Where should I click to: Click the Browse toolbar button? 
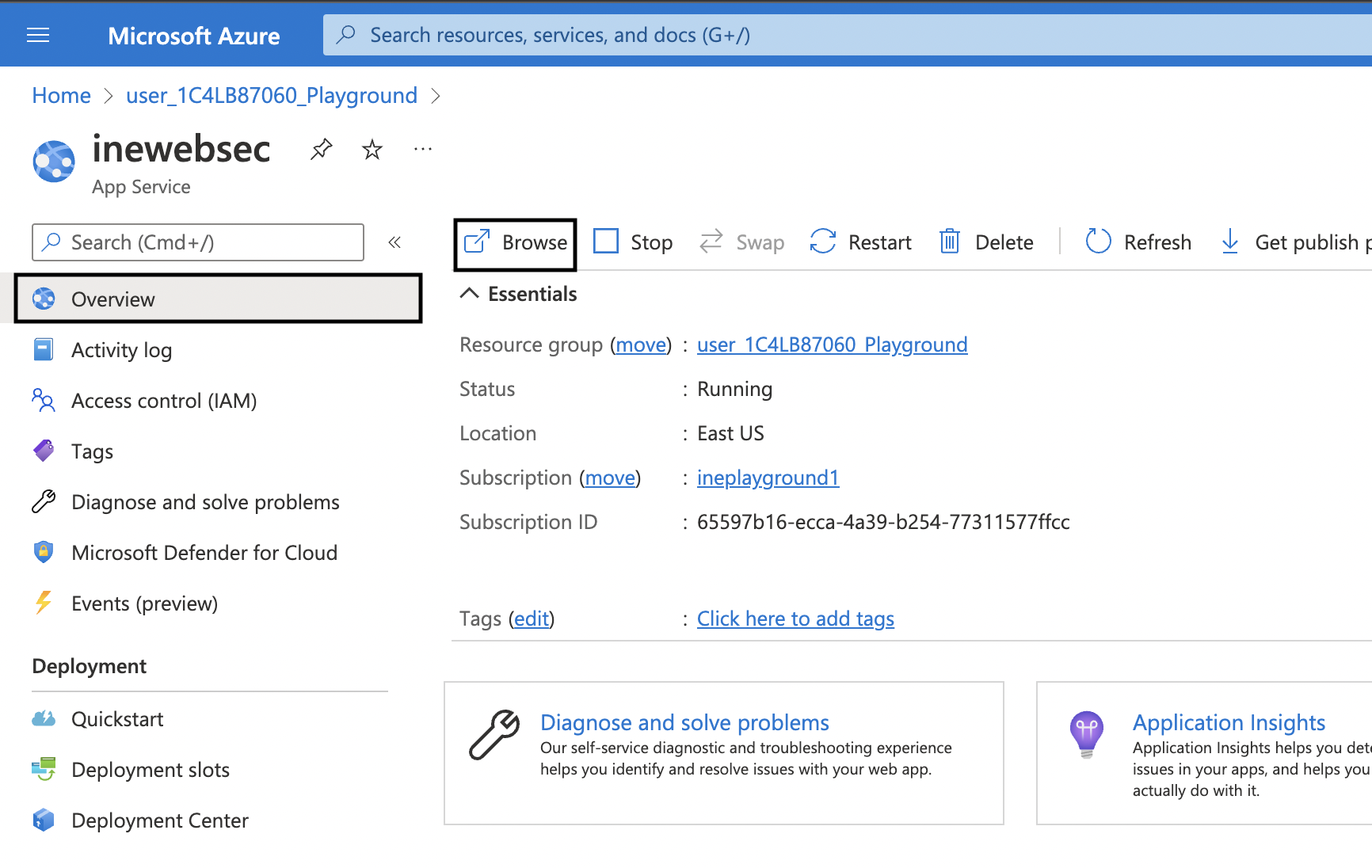(x=516, y=242)
